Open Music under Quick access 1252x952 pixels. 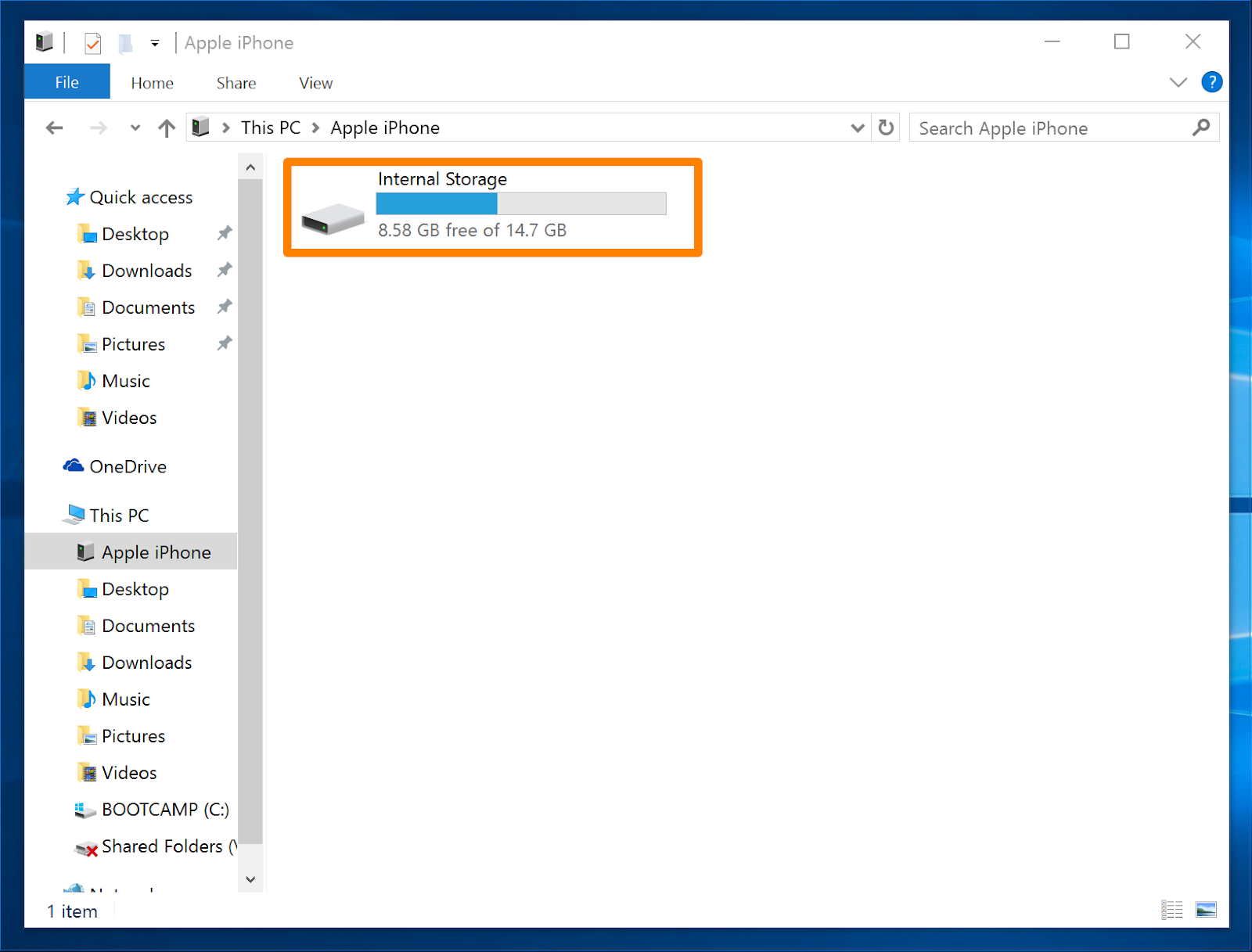click(114, 381)
